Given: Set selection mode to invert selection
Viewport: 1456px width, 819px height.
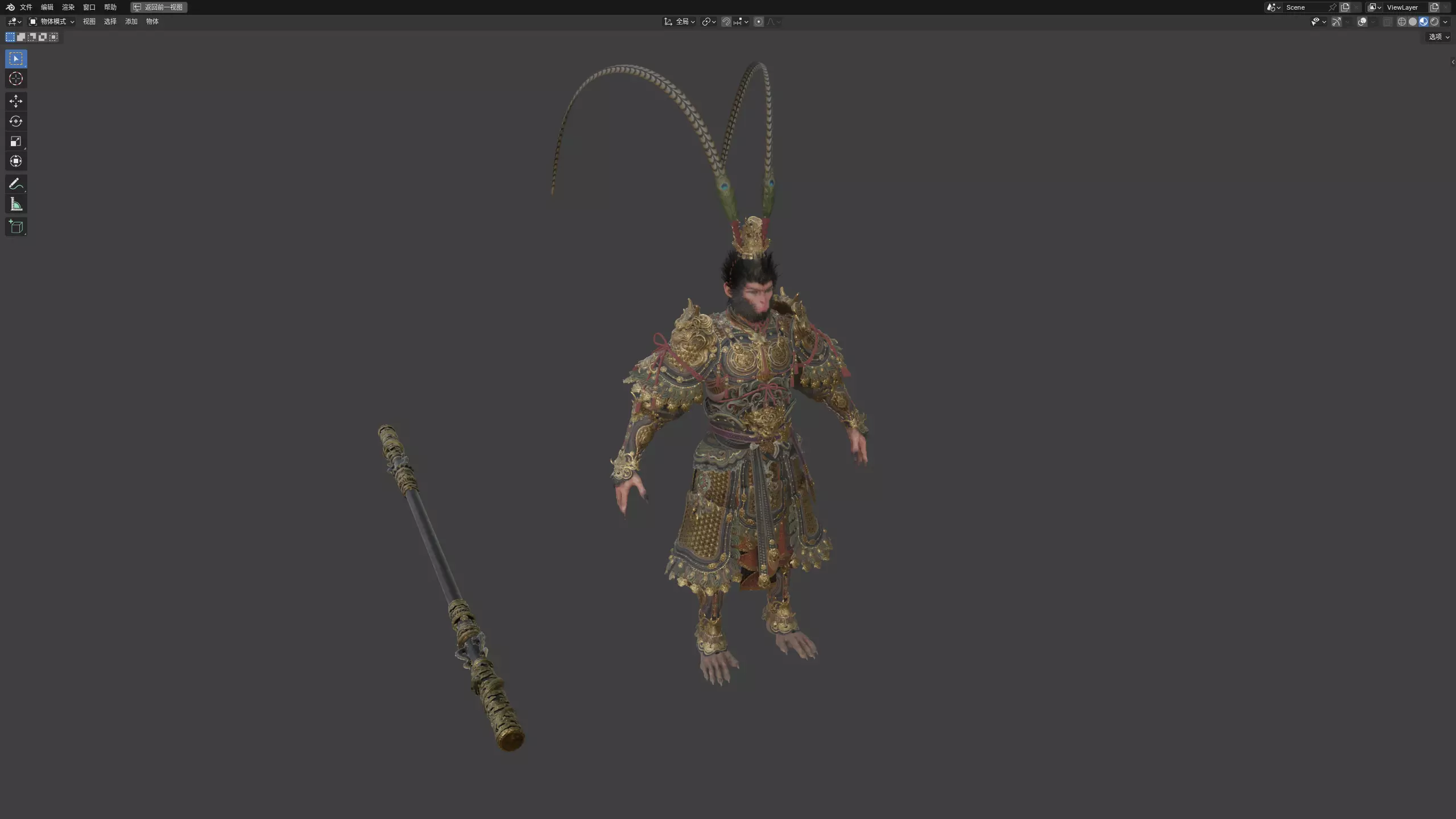Looking at the screenshot, I should pos(43,37).
